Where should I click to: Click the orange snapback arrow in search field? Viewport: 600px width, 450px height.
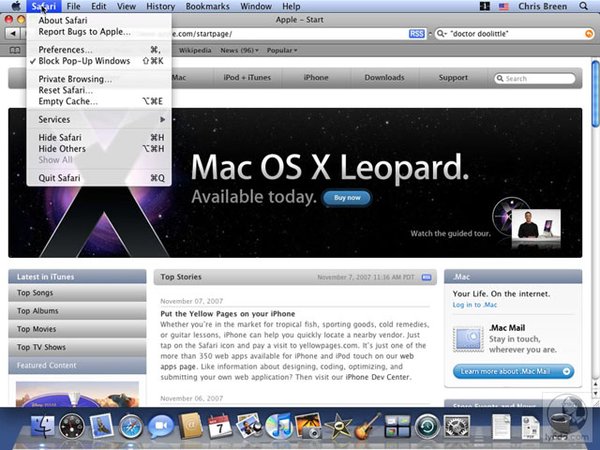pos(589,34)
